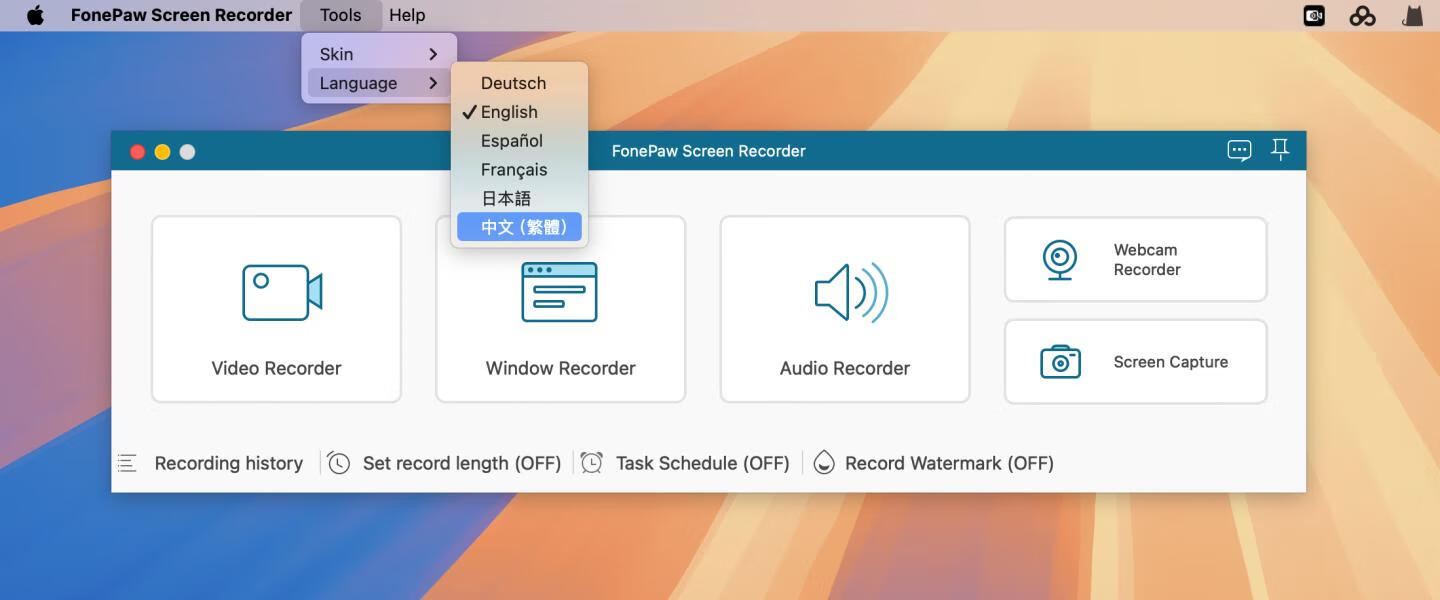This screenshot has width=1440, height=600.
Task: Select the highlighted 中文（繁體）language option
Action: pos(519,227)
